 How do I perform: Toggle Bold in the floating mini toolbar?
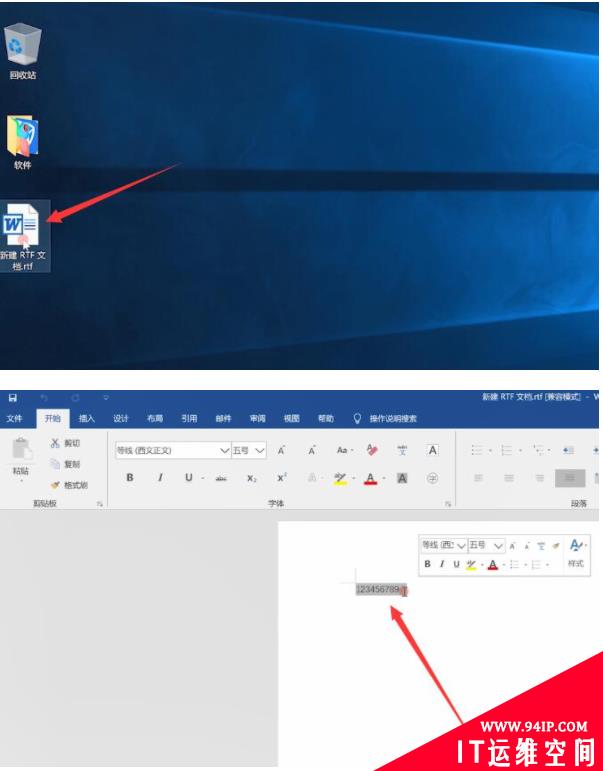click(x=427, y=564)
